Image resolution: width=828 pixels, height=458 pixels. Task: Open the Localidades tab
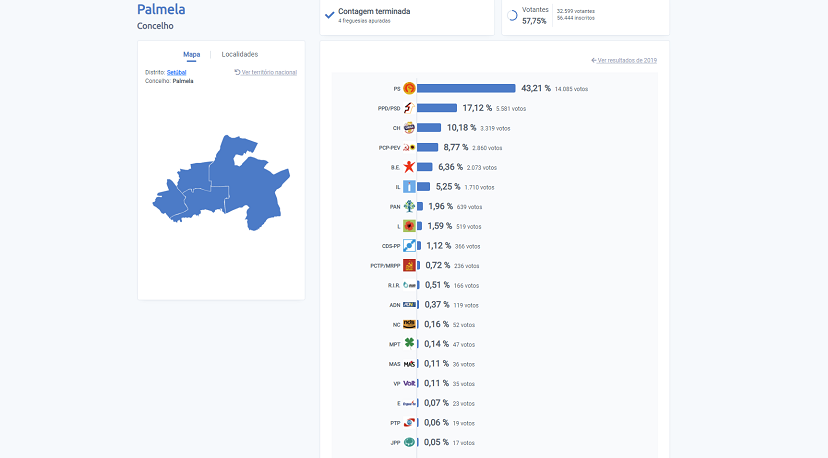click(239, 54)
